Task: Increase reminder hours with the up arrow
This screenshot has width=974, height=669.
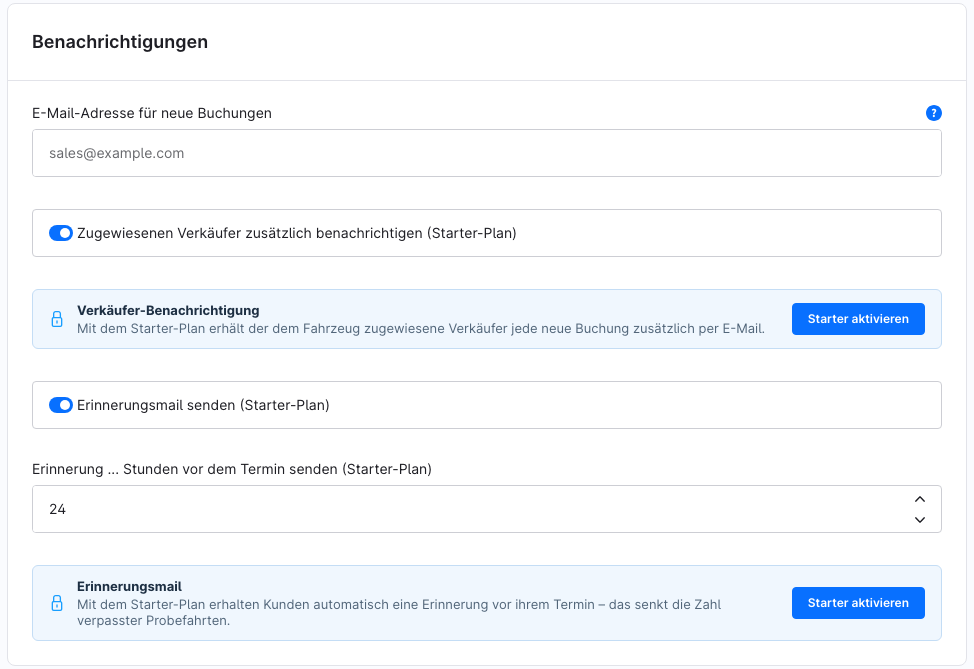Action: pyautogui.click(x=919, y=499)
